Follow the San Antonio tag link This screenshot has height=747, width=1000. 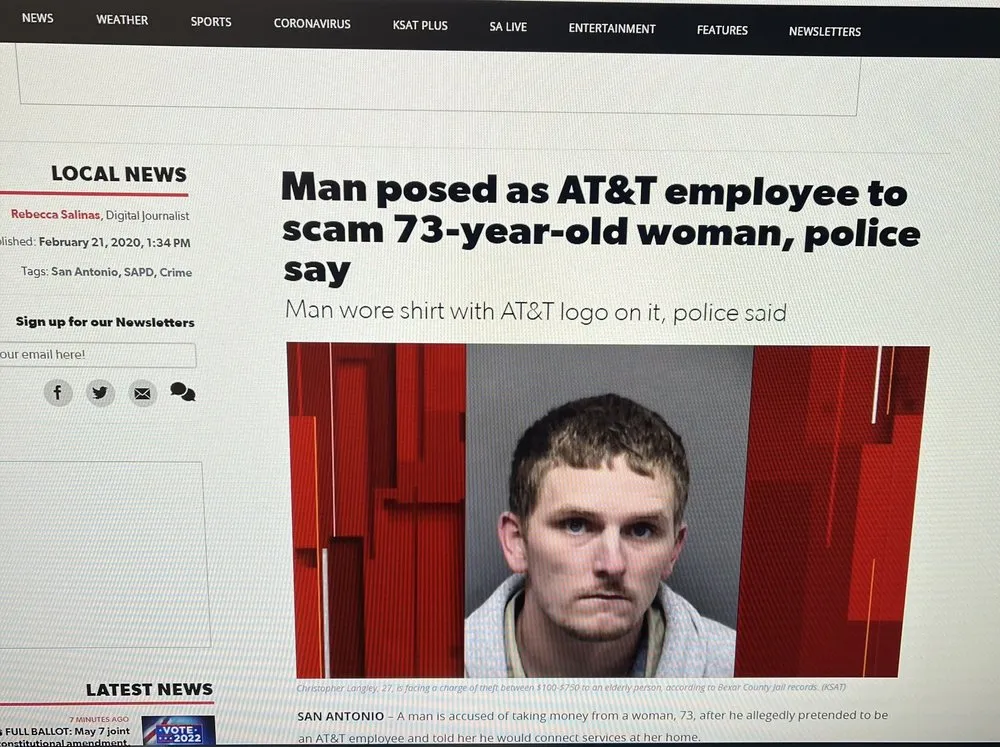85,272
